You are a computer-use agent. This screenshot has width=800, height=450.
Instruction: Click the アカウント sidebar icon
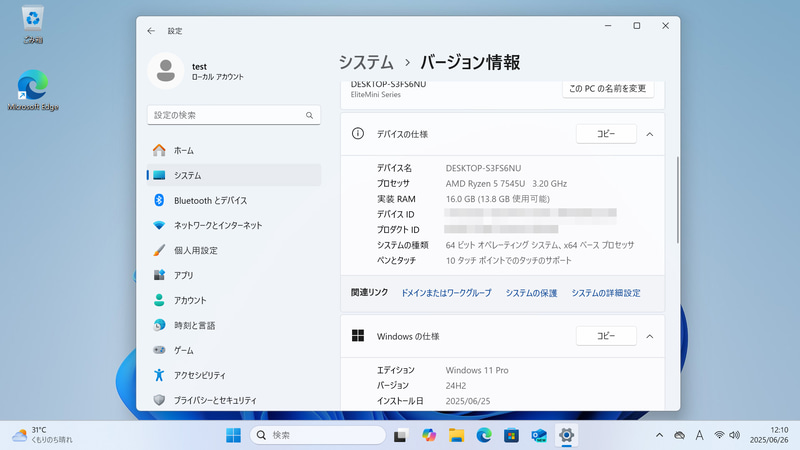click(159, 300)
